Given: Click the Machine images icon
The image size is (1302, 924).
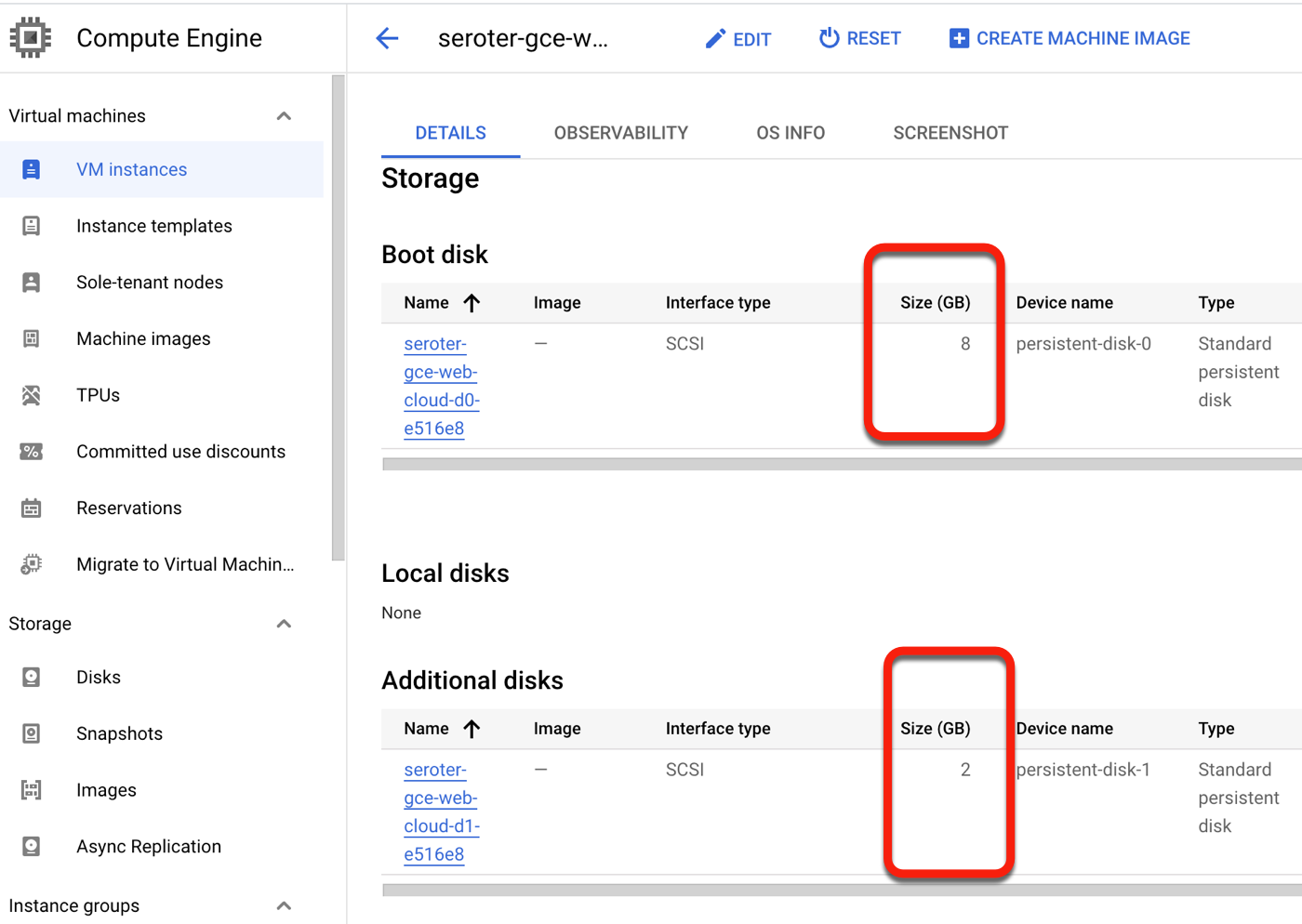Looking at the screenshot, I should [31, 339].
